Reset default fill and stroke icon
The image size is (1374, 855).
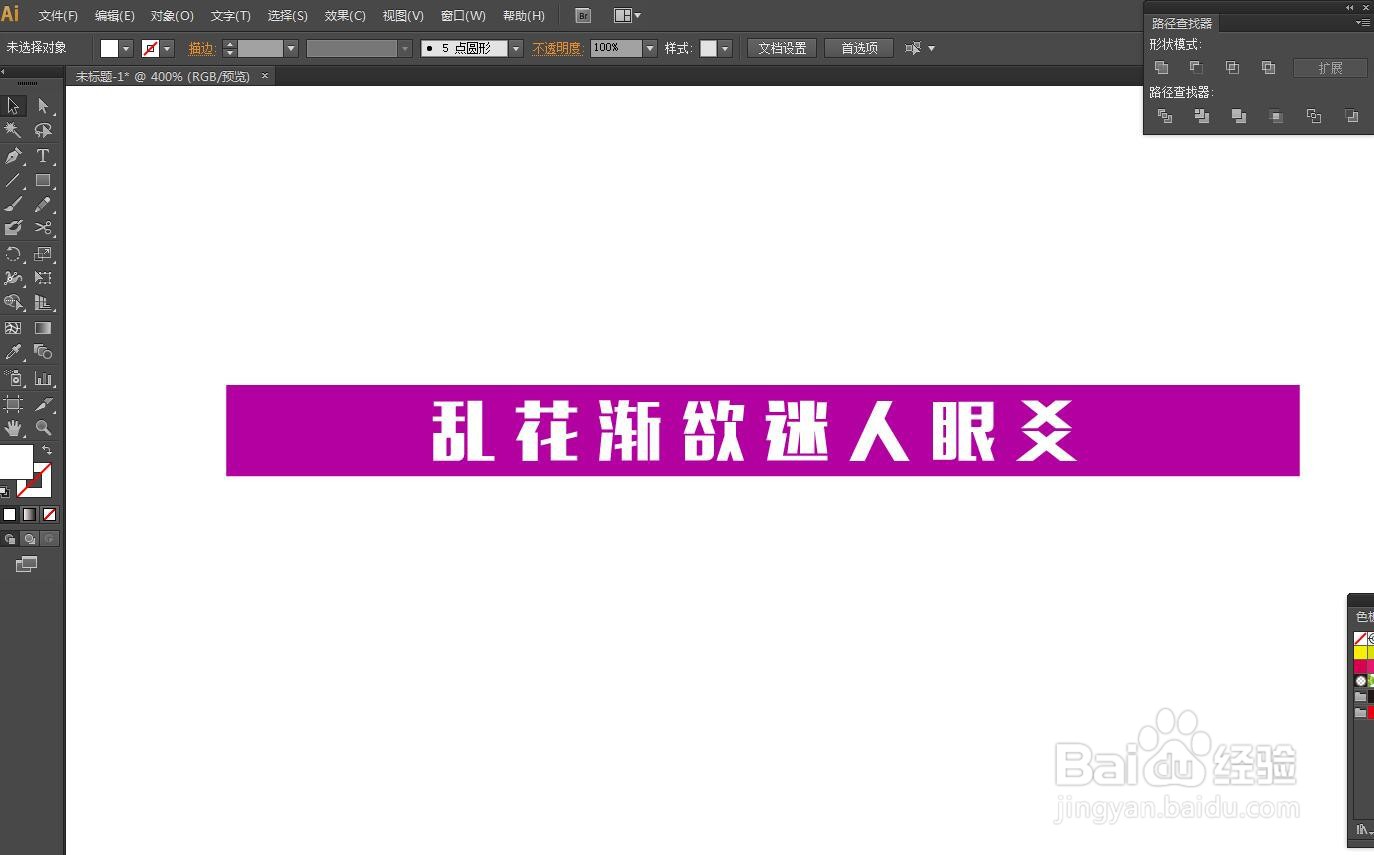click(6, 491)
